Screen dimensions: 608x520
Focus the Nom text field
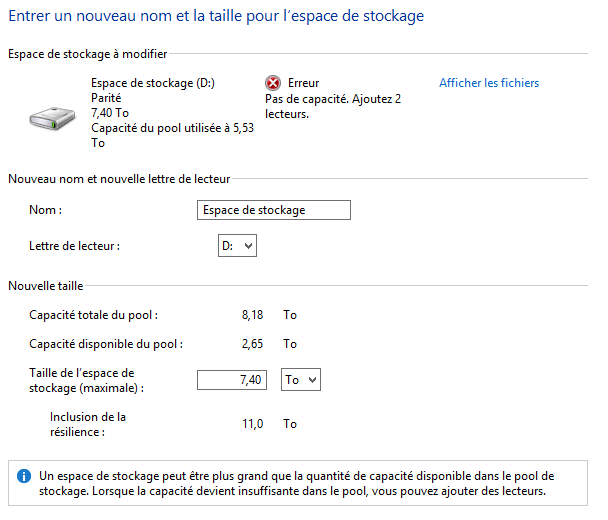(x=275, y=210)
